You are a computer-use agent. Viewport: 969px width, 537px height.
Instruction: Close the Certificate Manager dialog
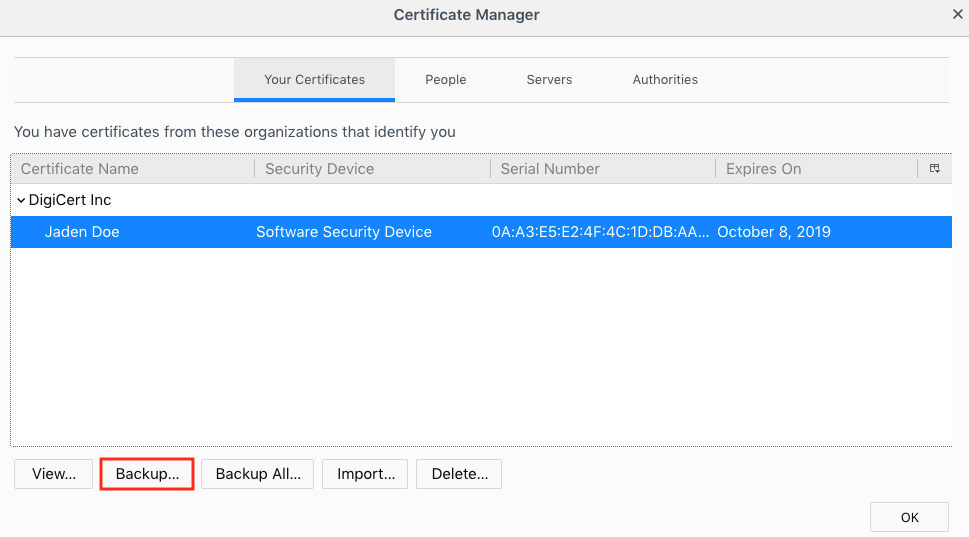click(957, 15)
